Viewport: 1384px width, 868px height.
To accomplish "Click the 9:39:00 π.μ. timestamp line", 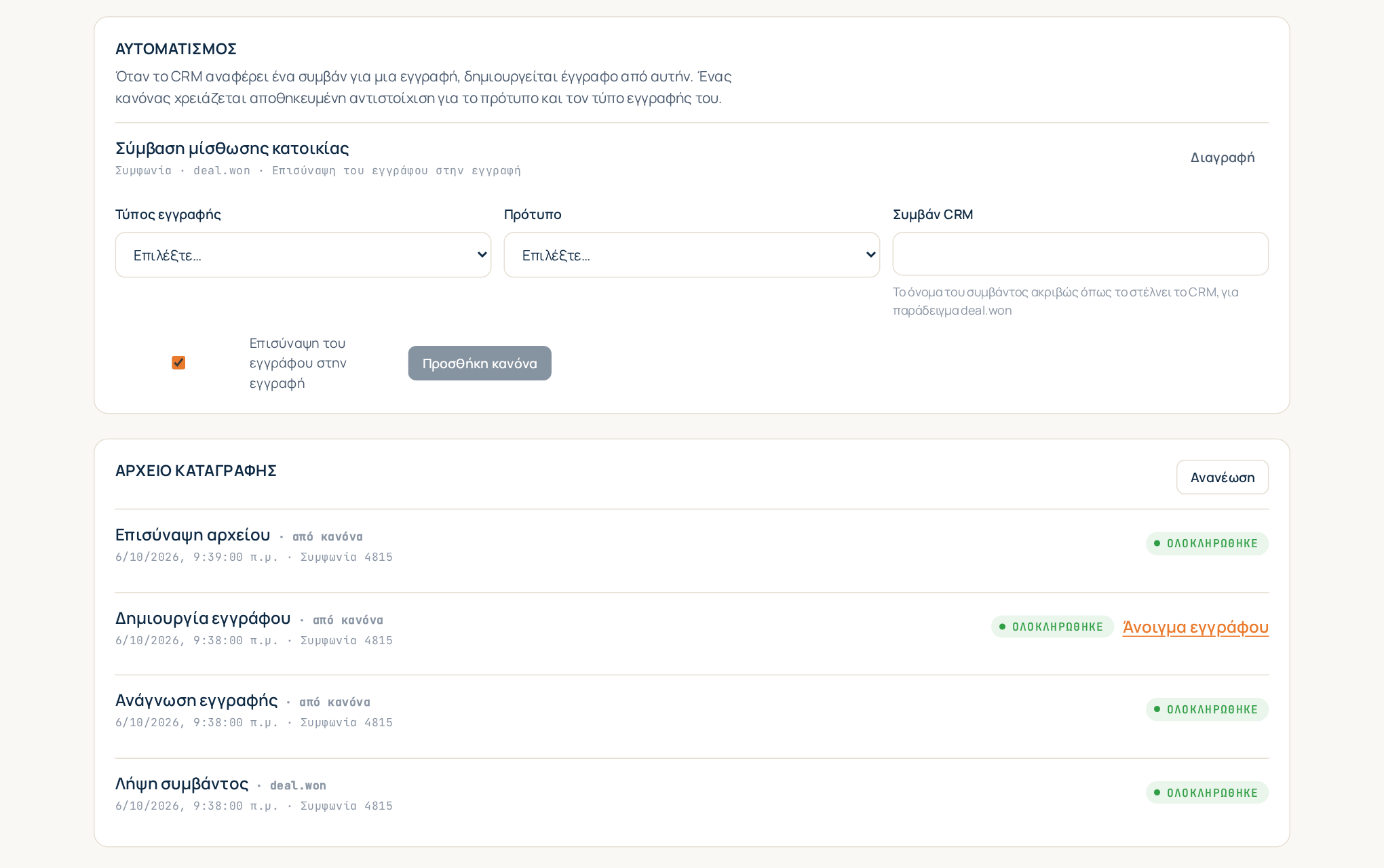I will tap(254, 557).
